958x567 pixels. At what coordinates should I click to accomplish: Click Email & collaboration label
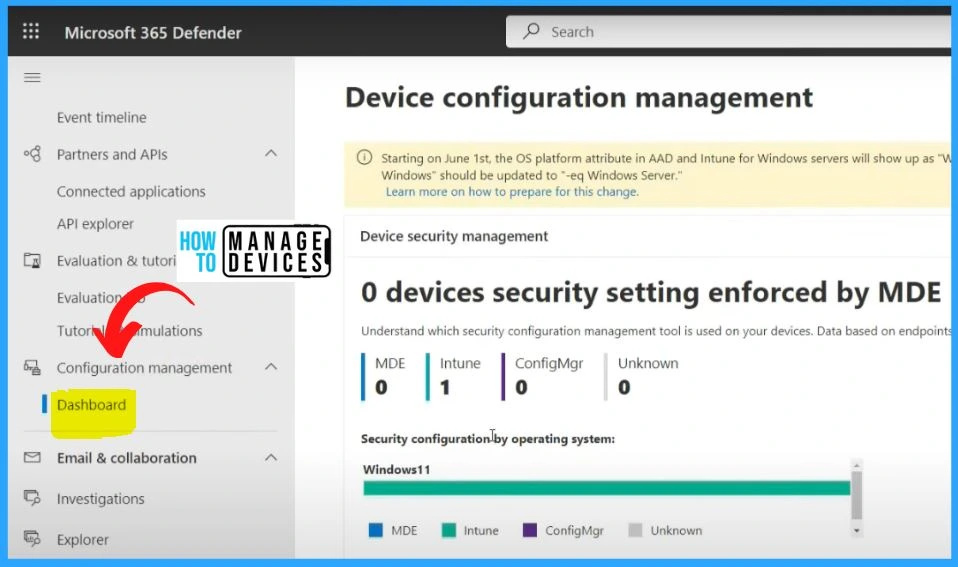(127, 458)
